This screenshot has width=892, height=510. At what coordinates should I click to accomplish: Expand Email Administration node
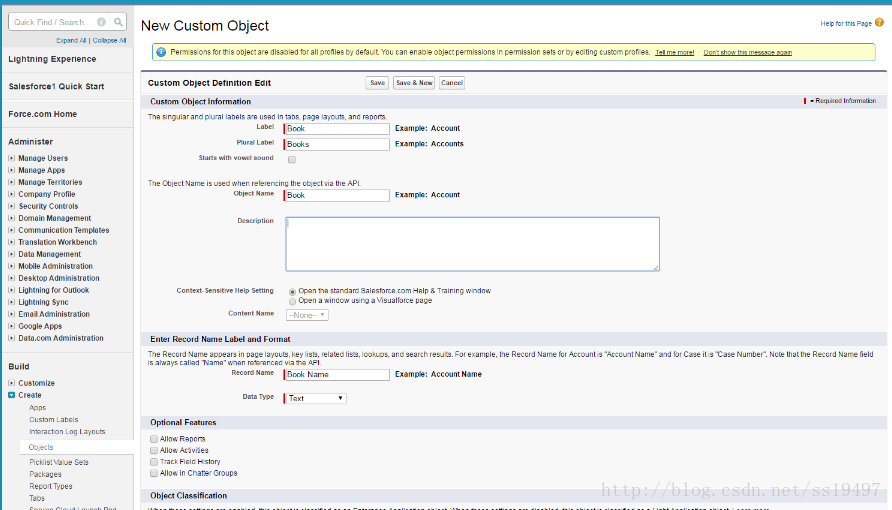coord(11,314)
